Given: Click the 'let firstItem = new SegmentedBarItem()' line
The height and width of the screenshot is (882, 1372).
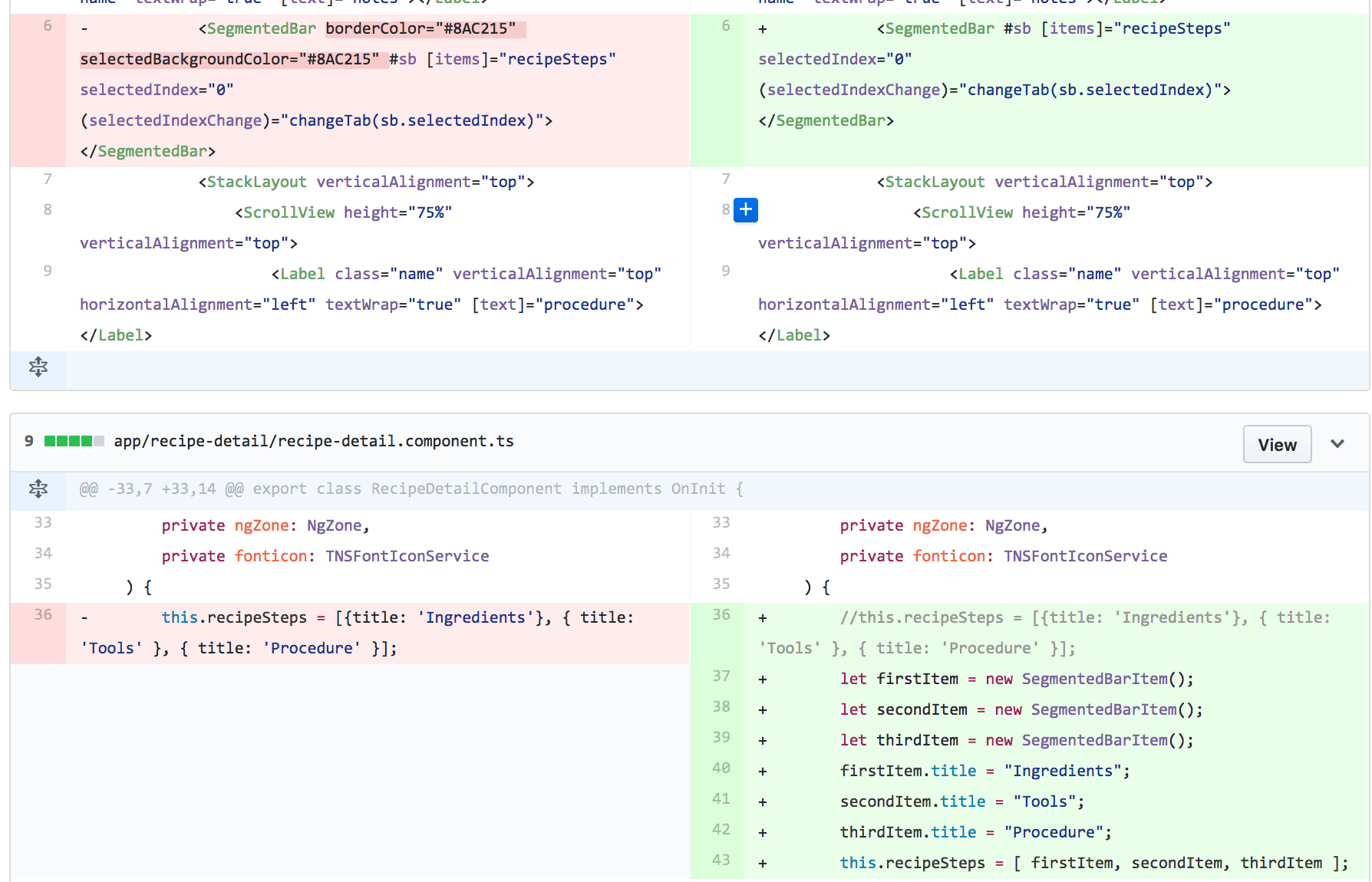Looking at the screenshot, I should [1016, 679].
